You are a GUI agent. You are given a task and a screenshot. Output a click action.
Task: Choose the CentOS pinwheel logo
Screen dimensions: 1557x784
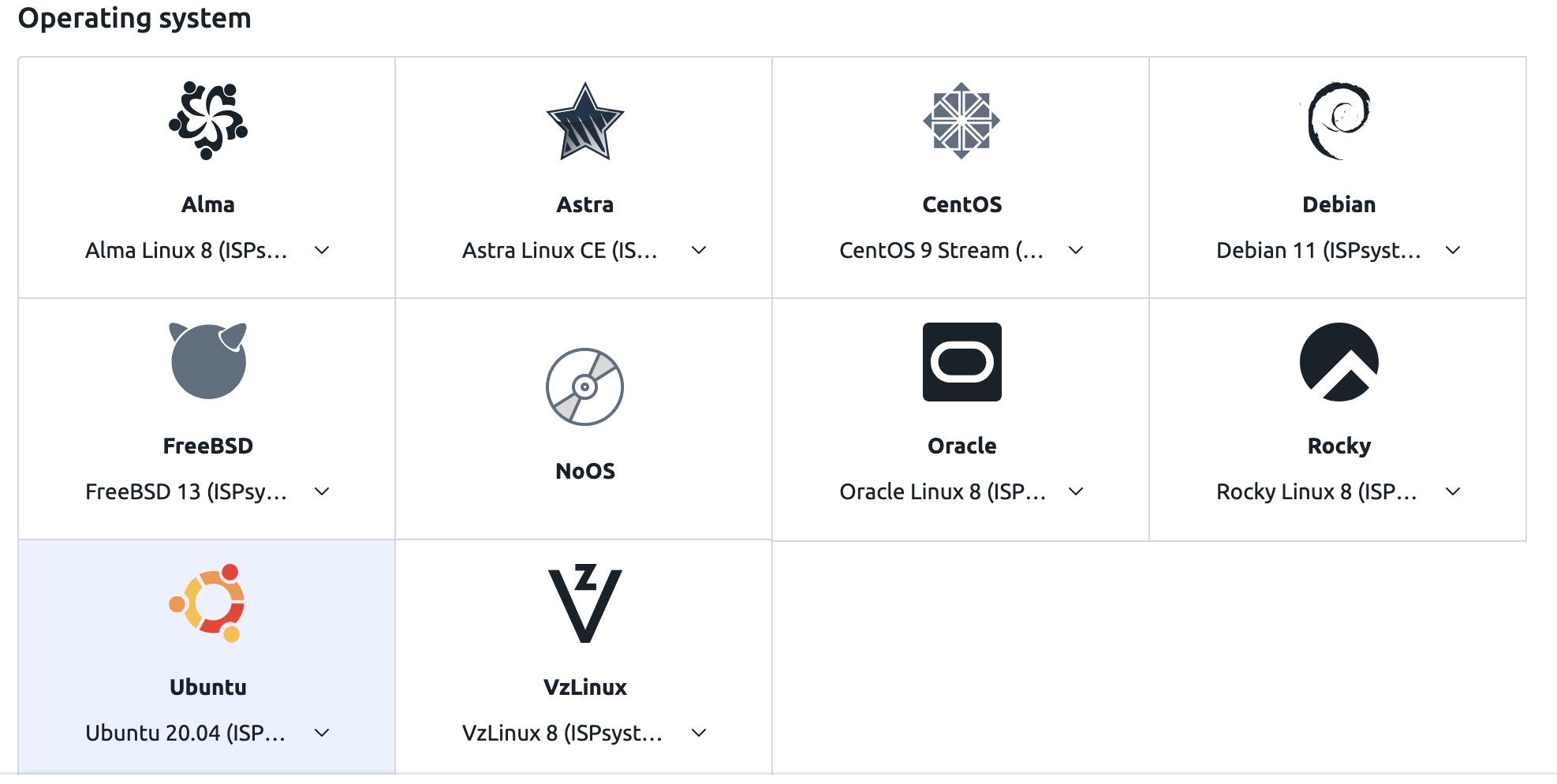click(961, 121)
